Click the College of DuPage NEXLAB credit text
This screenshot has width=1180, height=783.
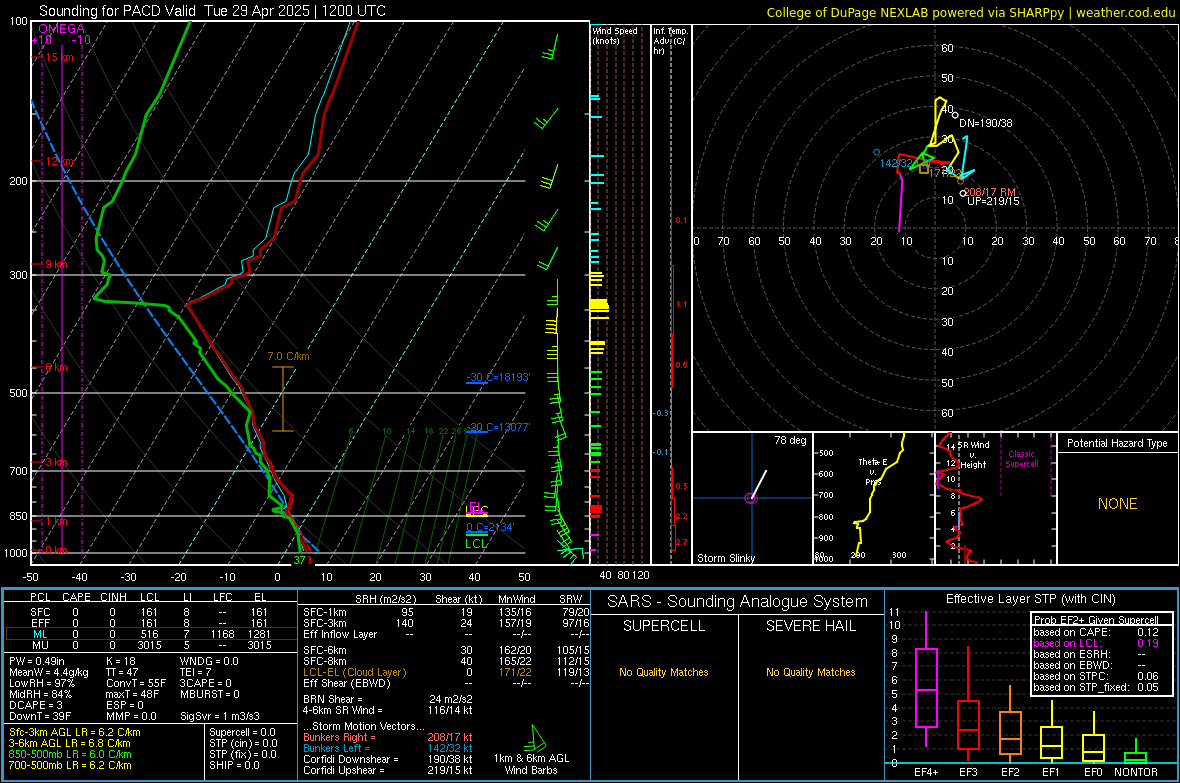tap(970, 12)
